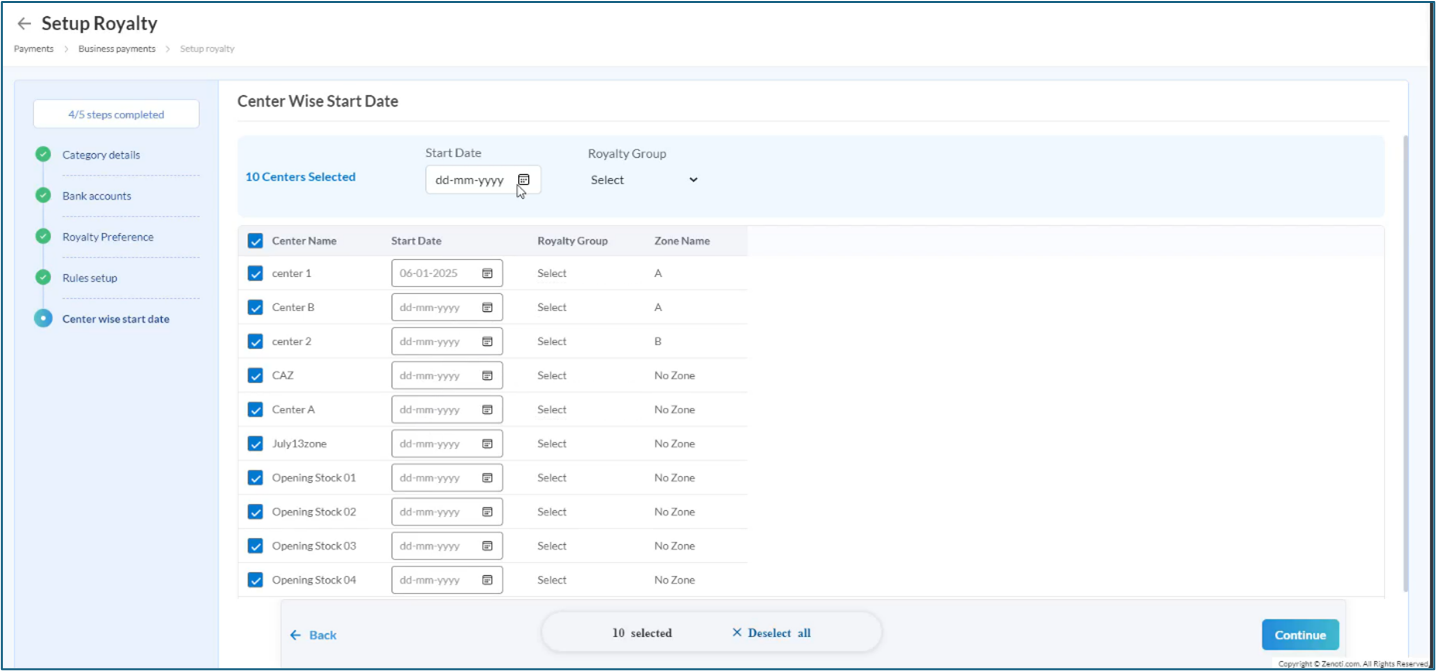Click green checkmark beside Bank accounts
Screen dimensions: 1436x671
[x=43, y=196]
